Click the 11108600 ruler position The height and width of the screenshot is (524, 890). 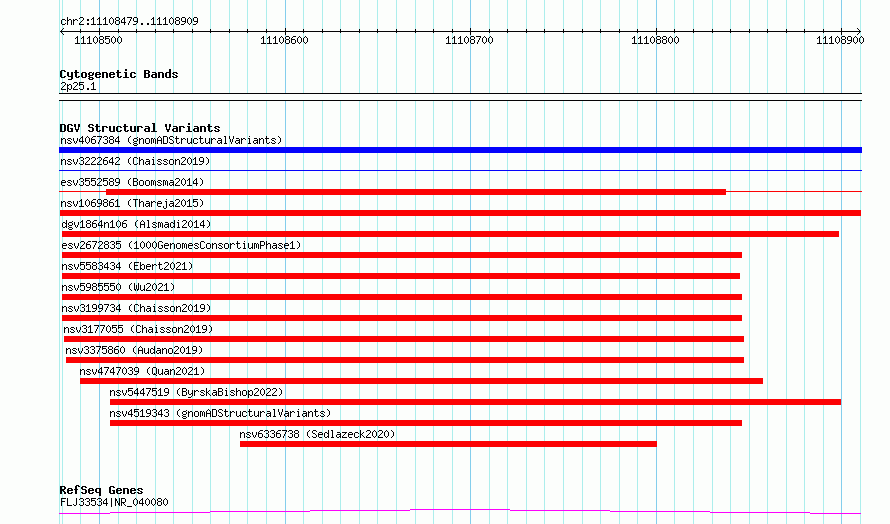(284, 40)
